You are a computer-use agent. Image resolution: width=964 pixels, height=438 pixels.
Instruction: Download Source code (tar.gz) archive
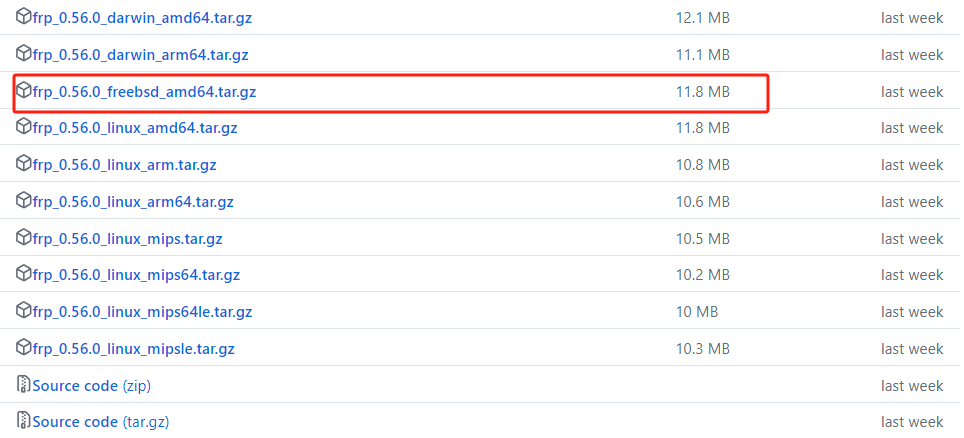click(100, 422)
